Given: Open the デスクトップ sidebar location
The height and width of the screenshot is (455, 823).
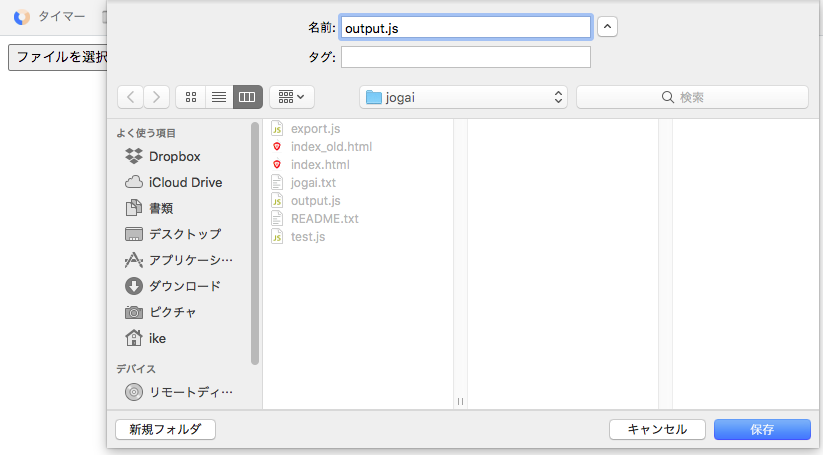Looking at the screenshot, I should point(184,234).
